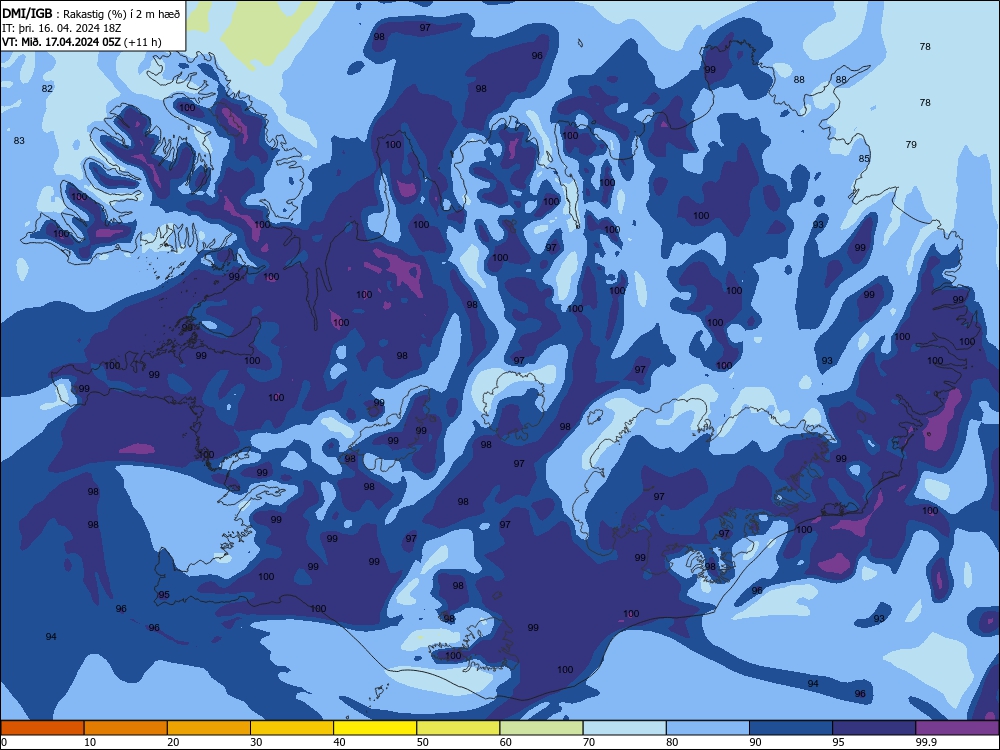
Task: Select the "IT: þri. 16. 04. 2024 18Z" line
Action: tap(61, 28)
